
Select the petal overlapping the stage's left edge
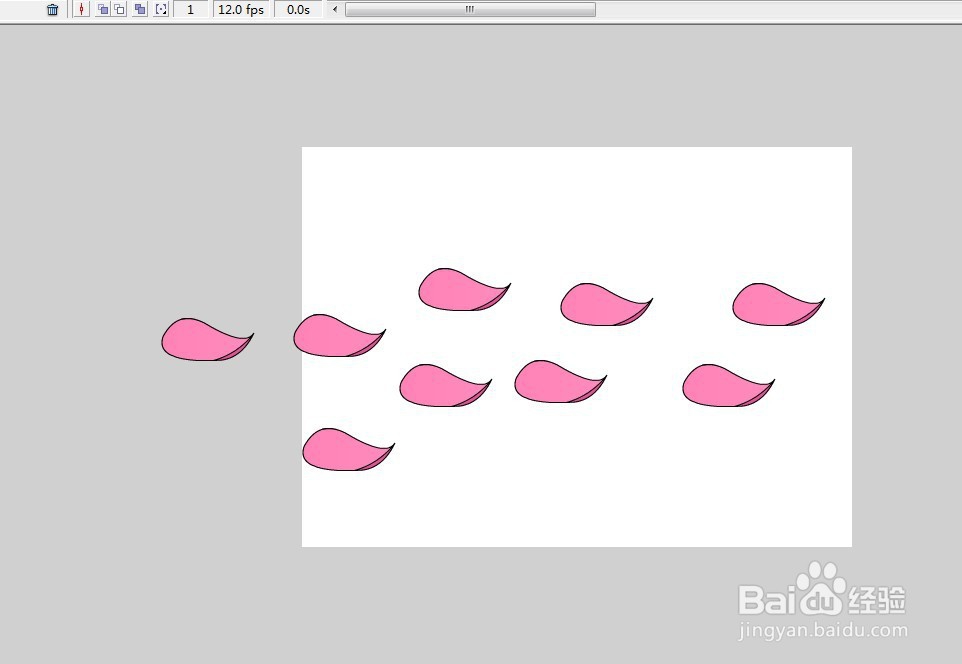coord(339,335)
